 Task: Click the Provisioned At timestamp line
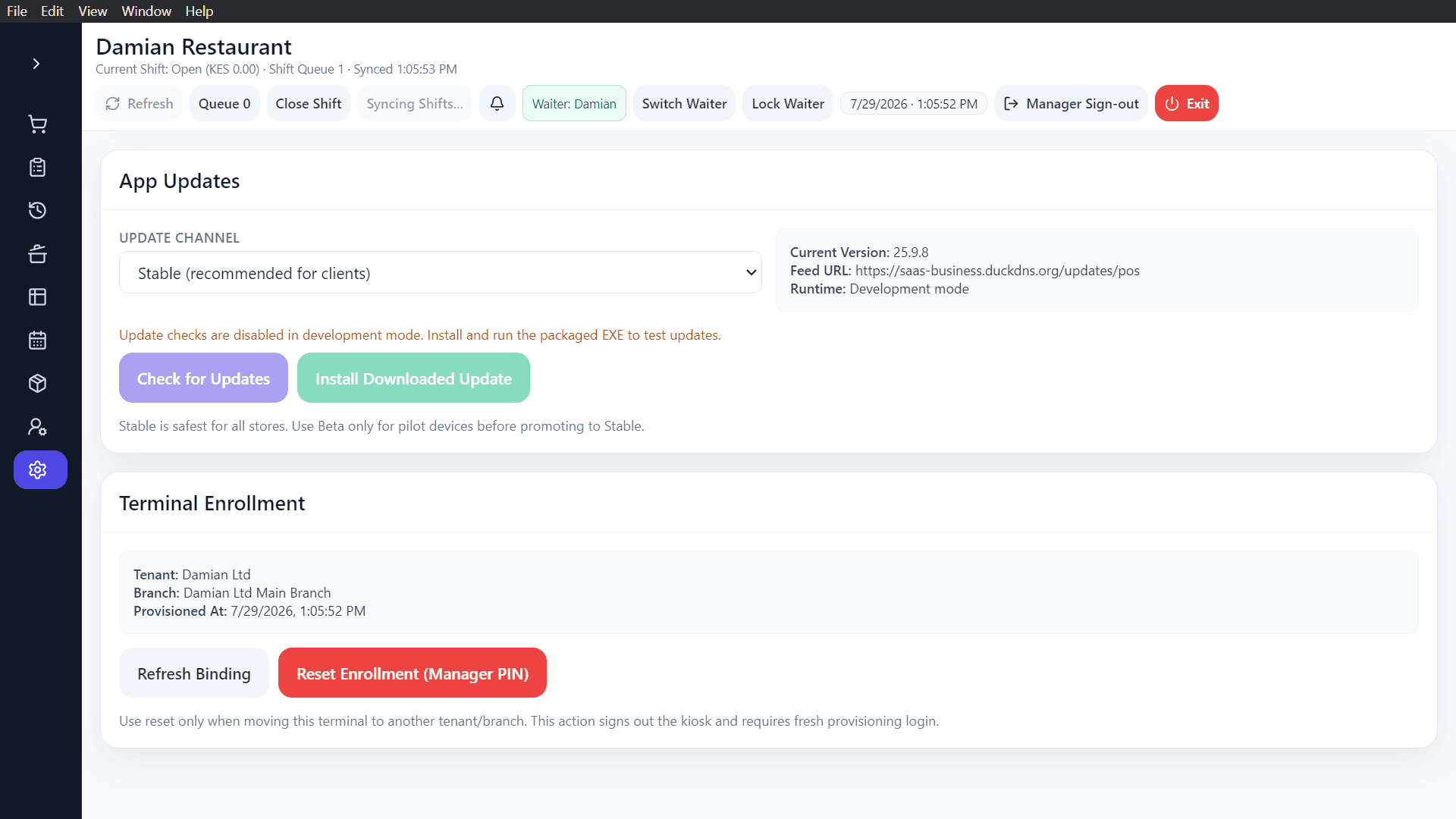pyautogui.click(x=249, y=611)
